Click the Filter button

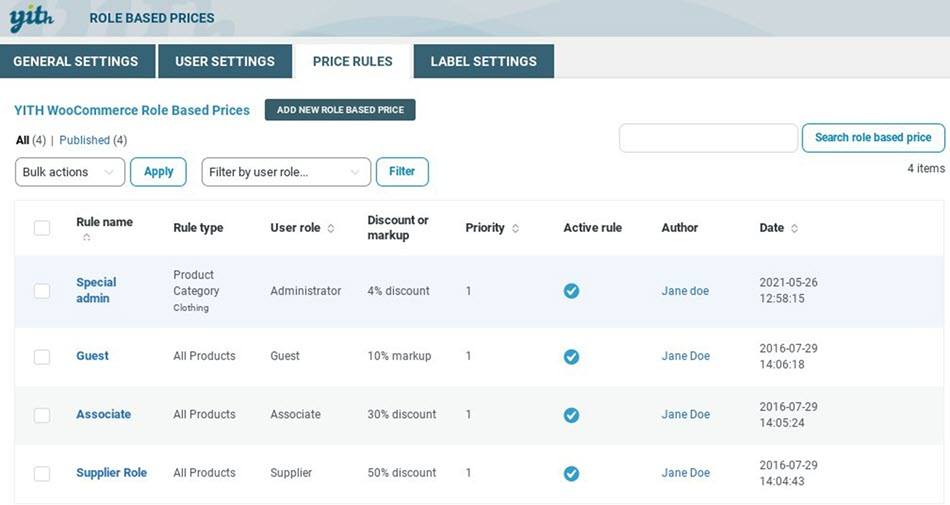pos(402,172)
